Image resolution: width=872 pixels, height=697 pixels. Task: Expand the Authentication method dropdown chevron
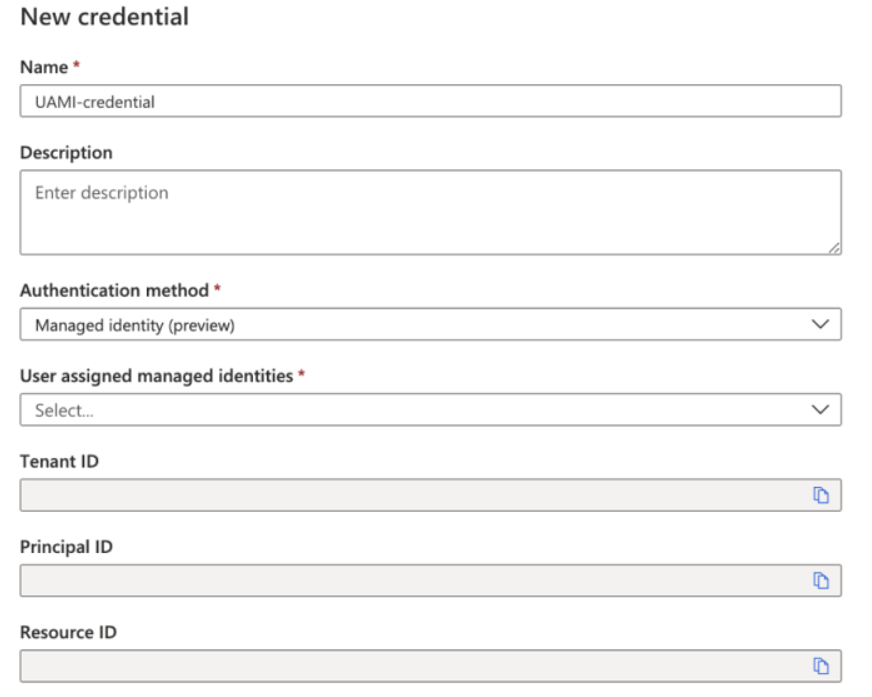point(820,325)
